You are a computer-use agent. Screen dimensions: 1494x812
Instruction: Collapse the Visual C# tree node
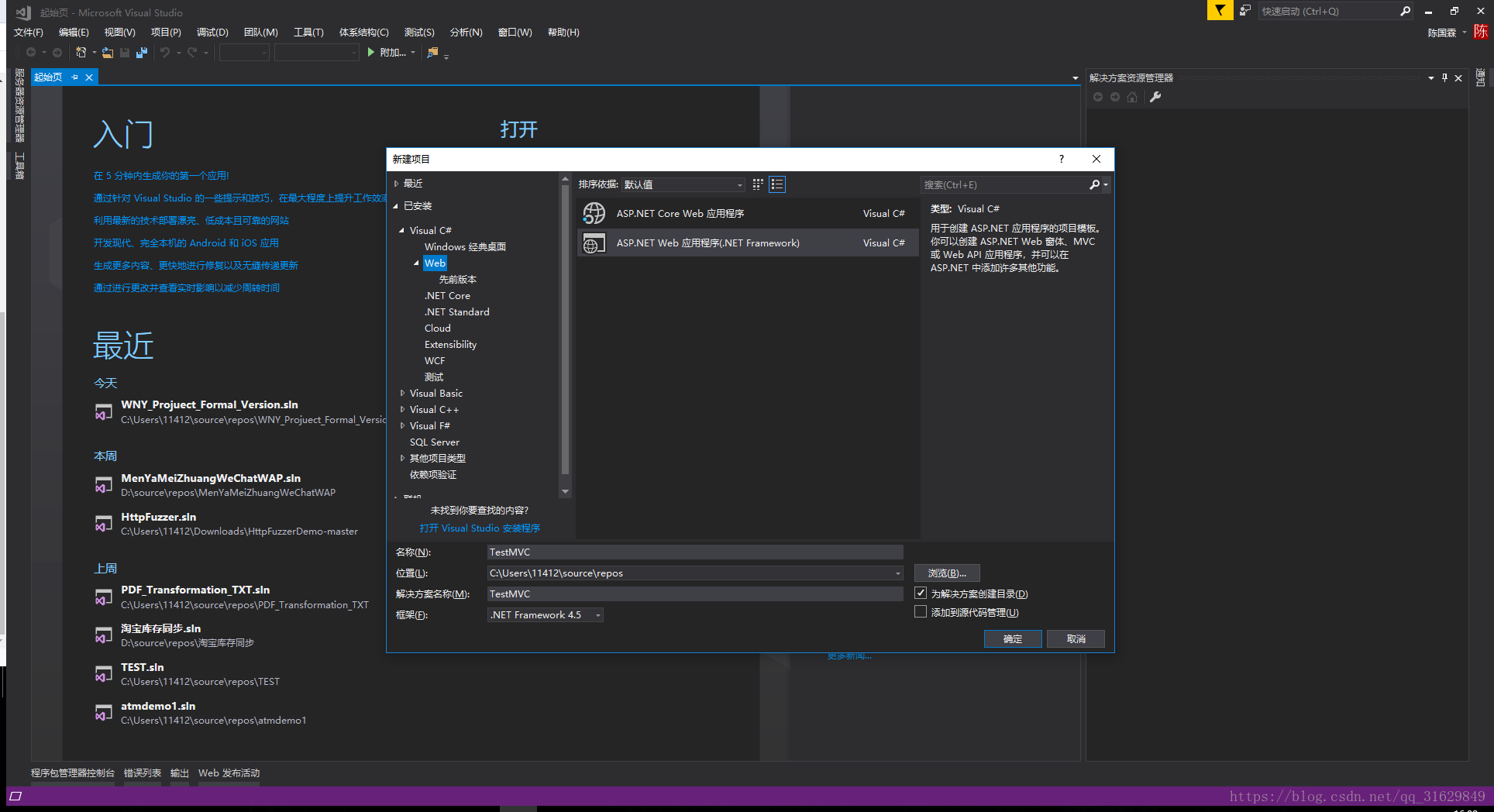[401, 230]
